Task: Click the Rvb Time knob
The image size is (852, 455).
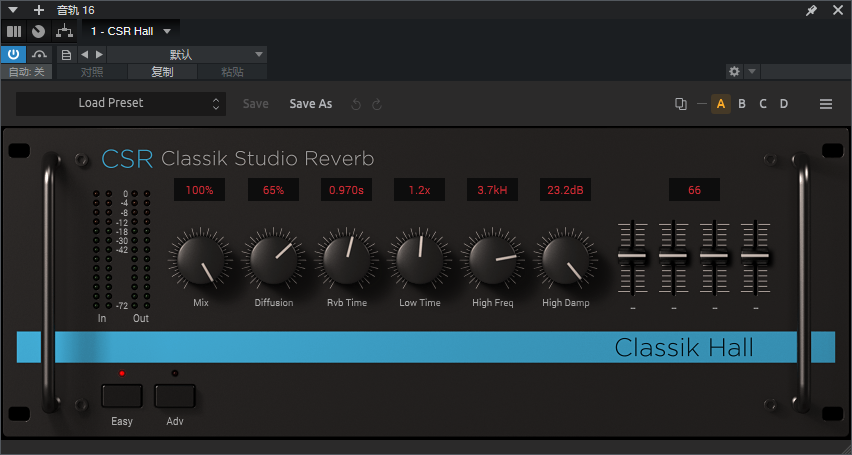Action: click(x=347, y=260)
